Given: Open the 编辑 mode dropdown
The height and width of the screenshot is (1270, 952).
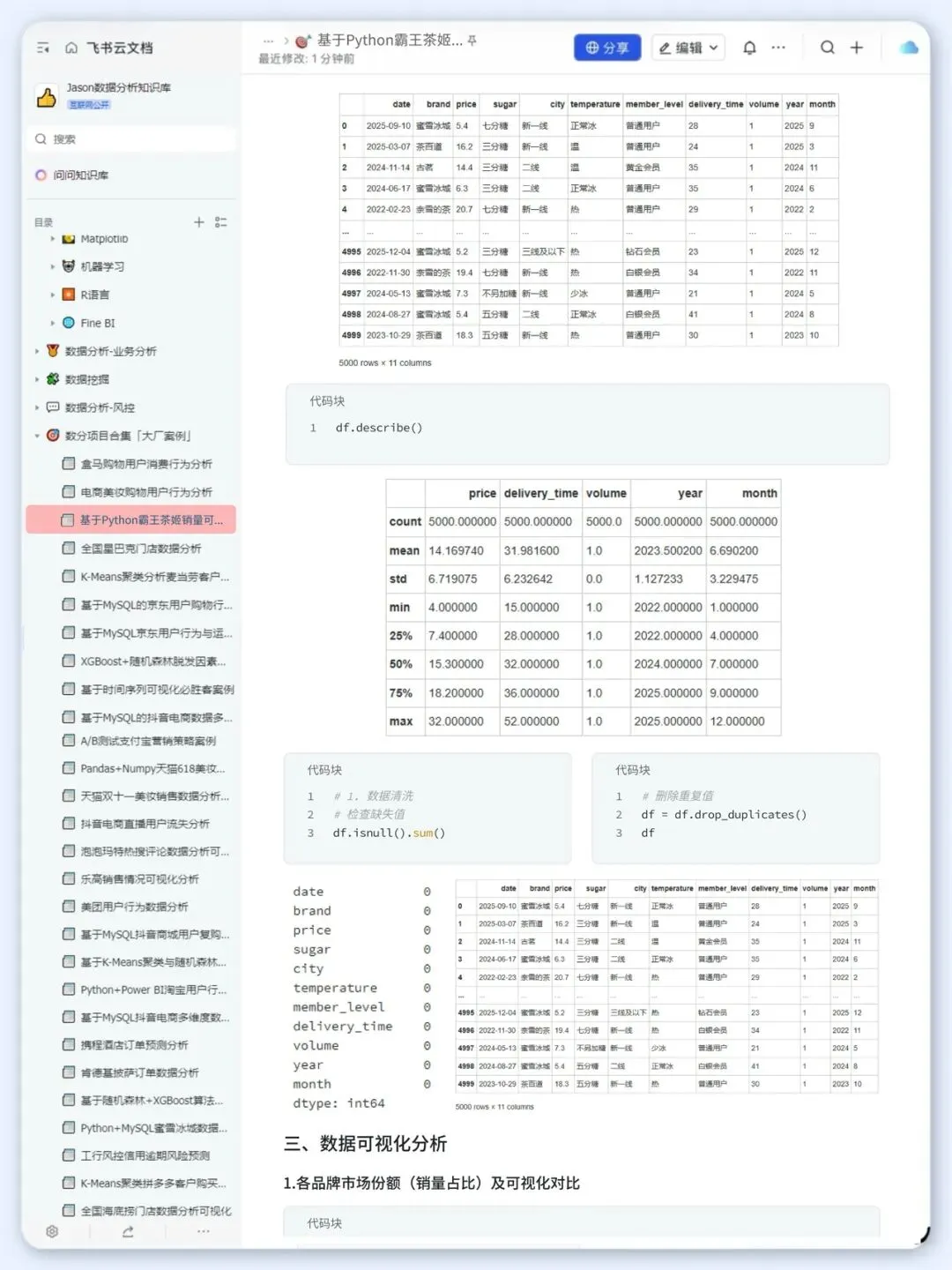Looking at the screenshot, I should [x=688, y=48].
